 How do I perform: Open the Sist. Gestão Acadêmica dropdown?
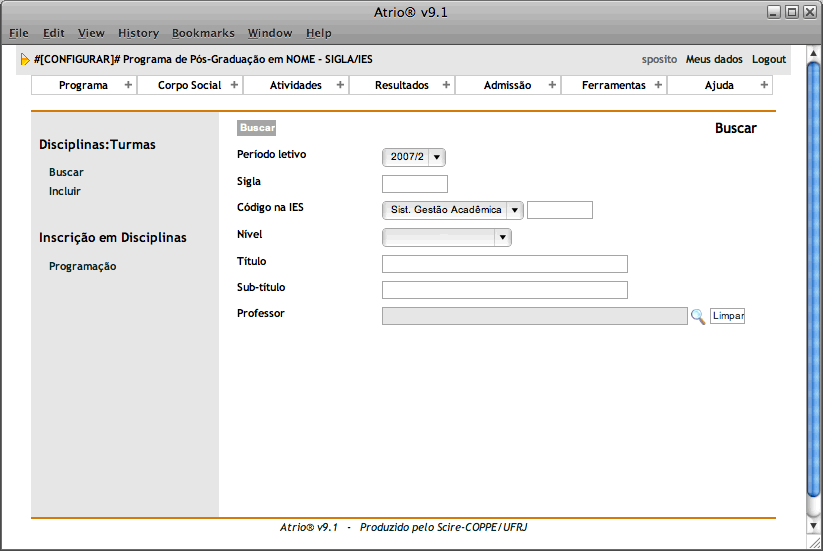452,210
